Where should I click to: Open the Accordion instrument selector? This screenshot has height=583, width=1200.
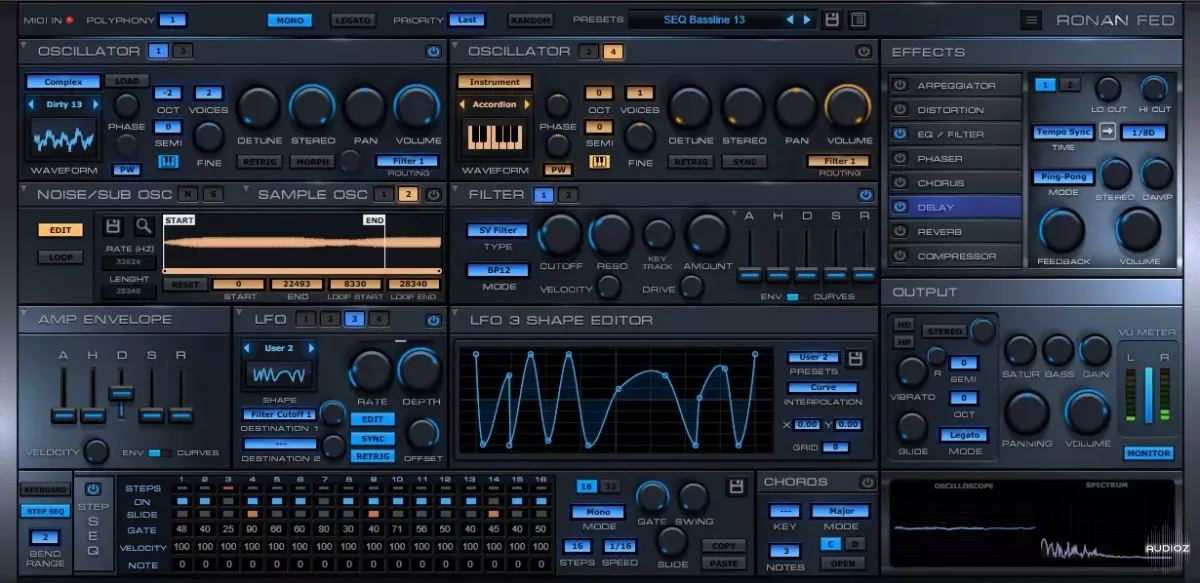click(x=495, y=103)
